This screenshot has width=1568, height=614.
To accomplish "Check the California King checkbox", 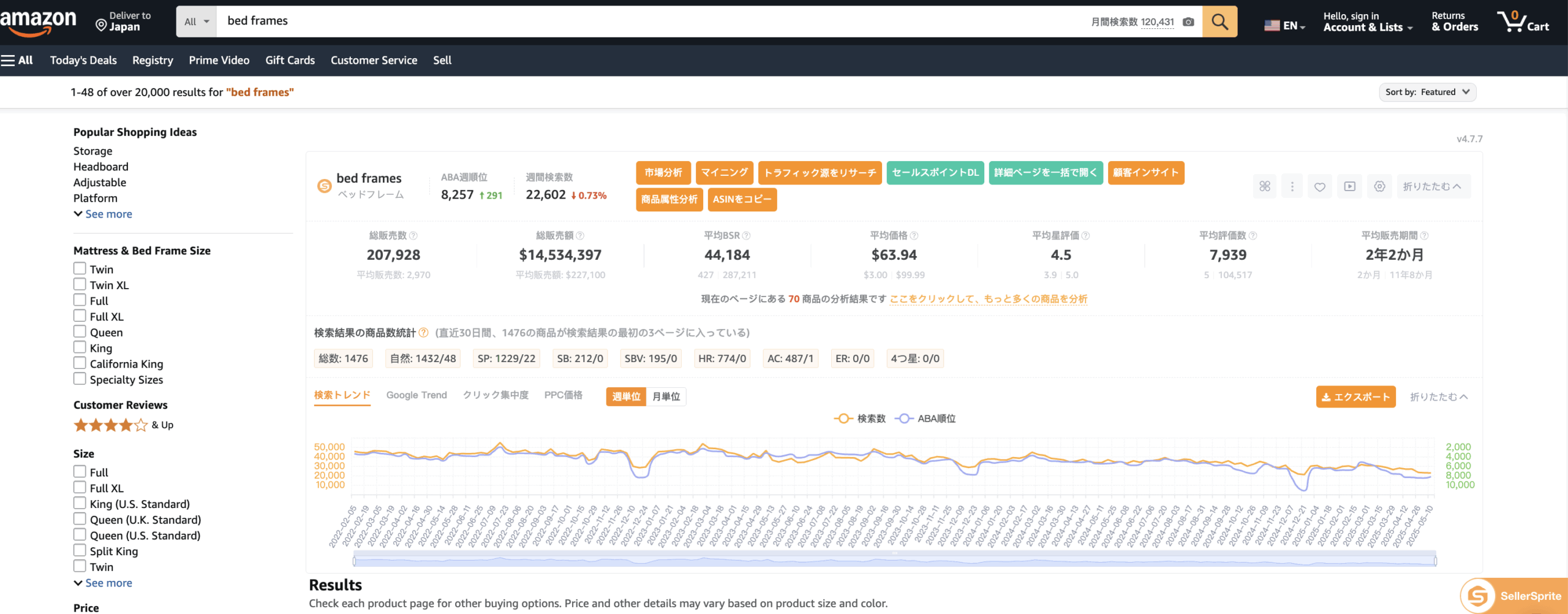I will click(80, 363).
